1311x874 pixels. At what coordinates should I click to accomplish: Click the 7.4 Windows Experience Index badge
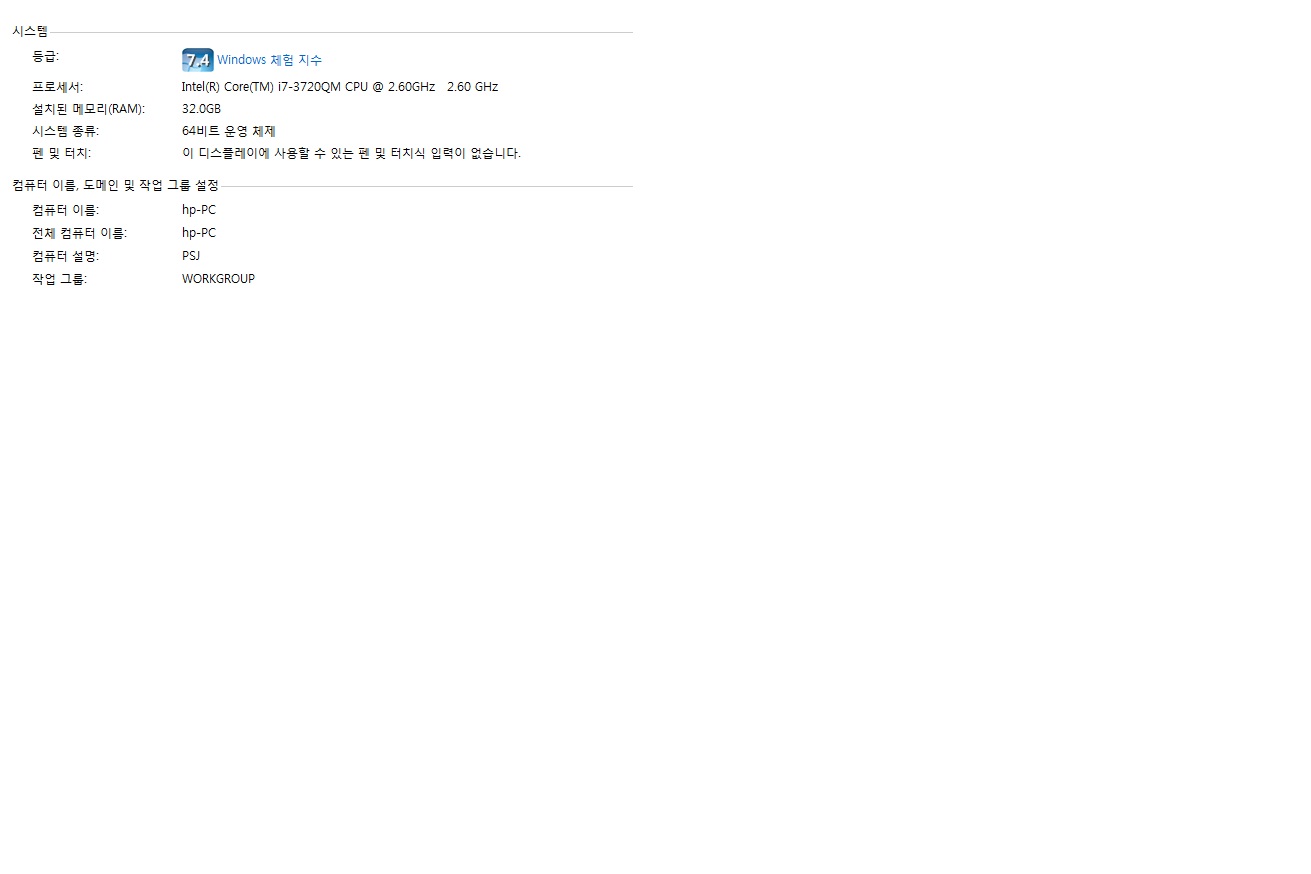point(197,60)
